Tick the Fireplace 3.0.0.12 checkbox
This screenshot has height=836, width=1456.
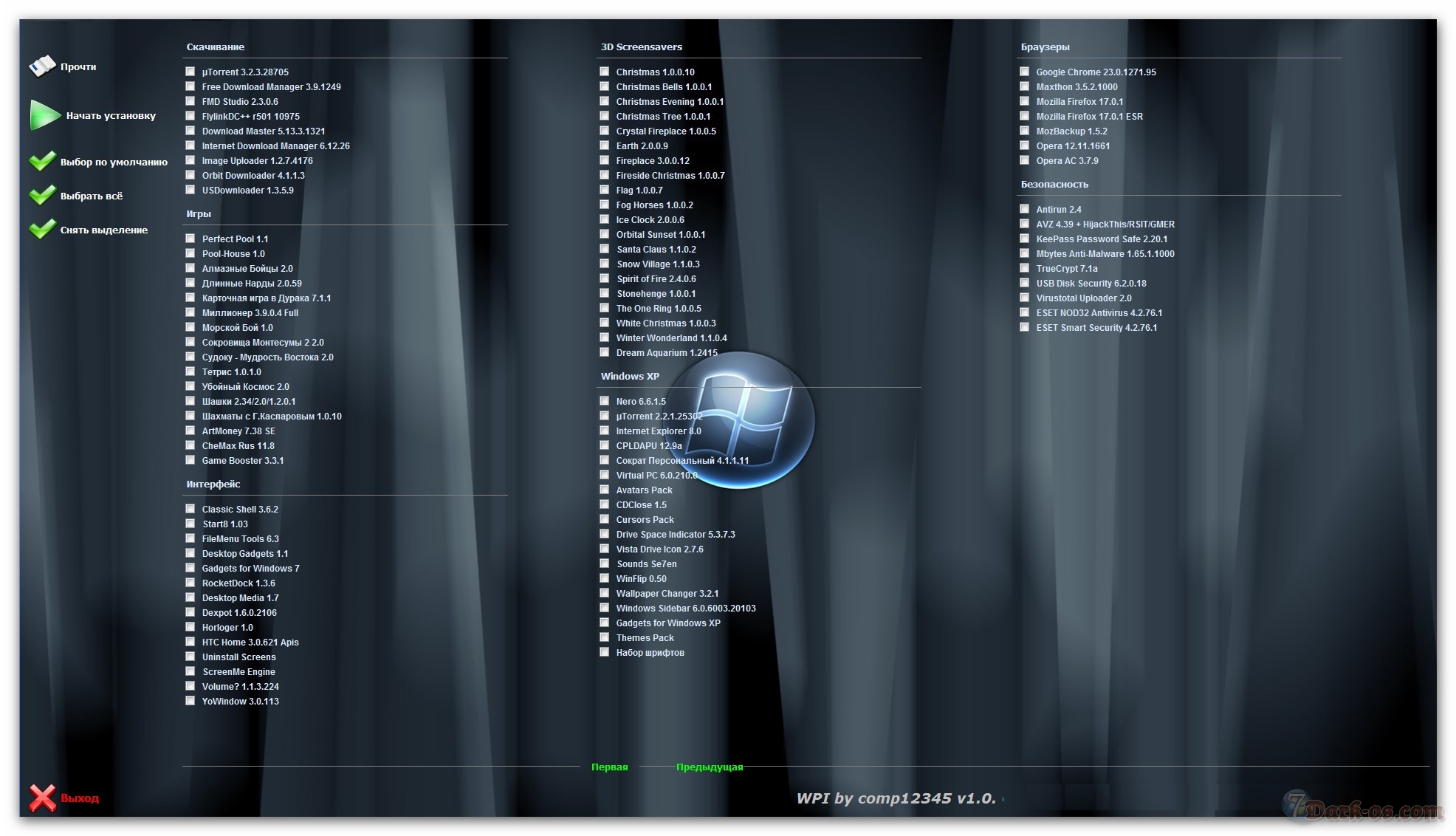605,160
